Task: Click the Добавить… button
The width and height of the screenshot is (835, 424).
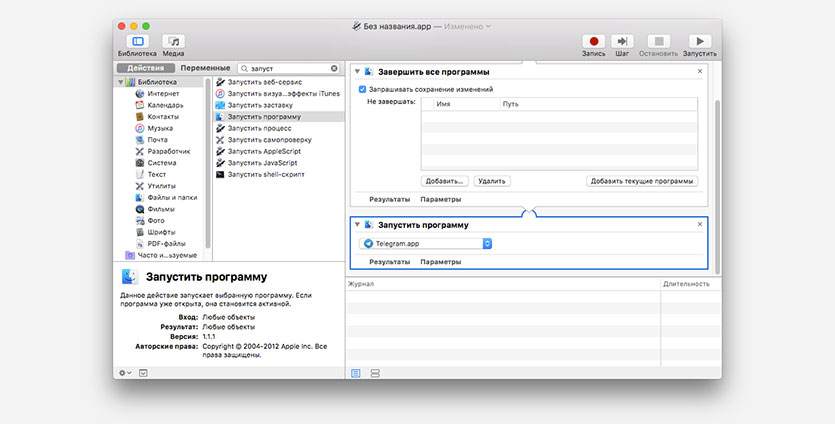Action: pyautogui.click(x=445, y=181)
